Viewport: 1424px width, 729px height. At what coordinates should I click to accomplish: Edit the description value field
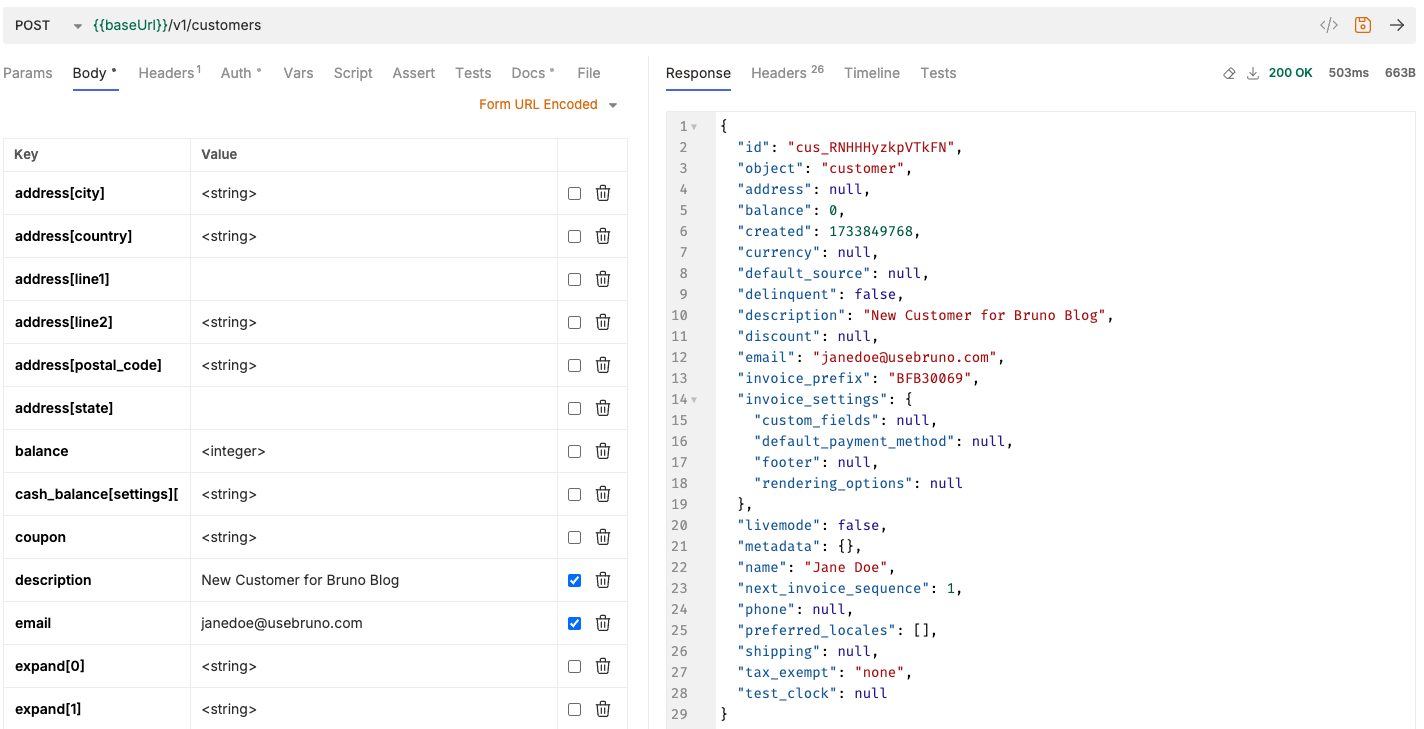tap(374, 580)
